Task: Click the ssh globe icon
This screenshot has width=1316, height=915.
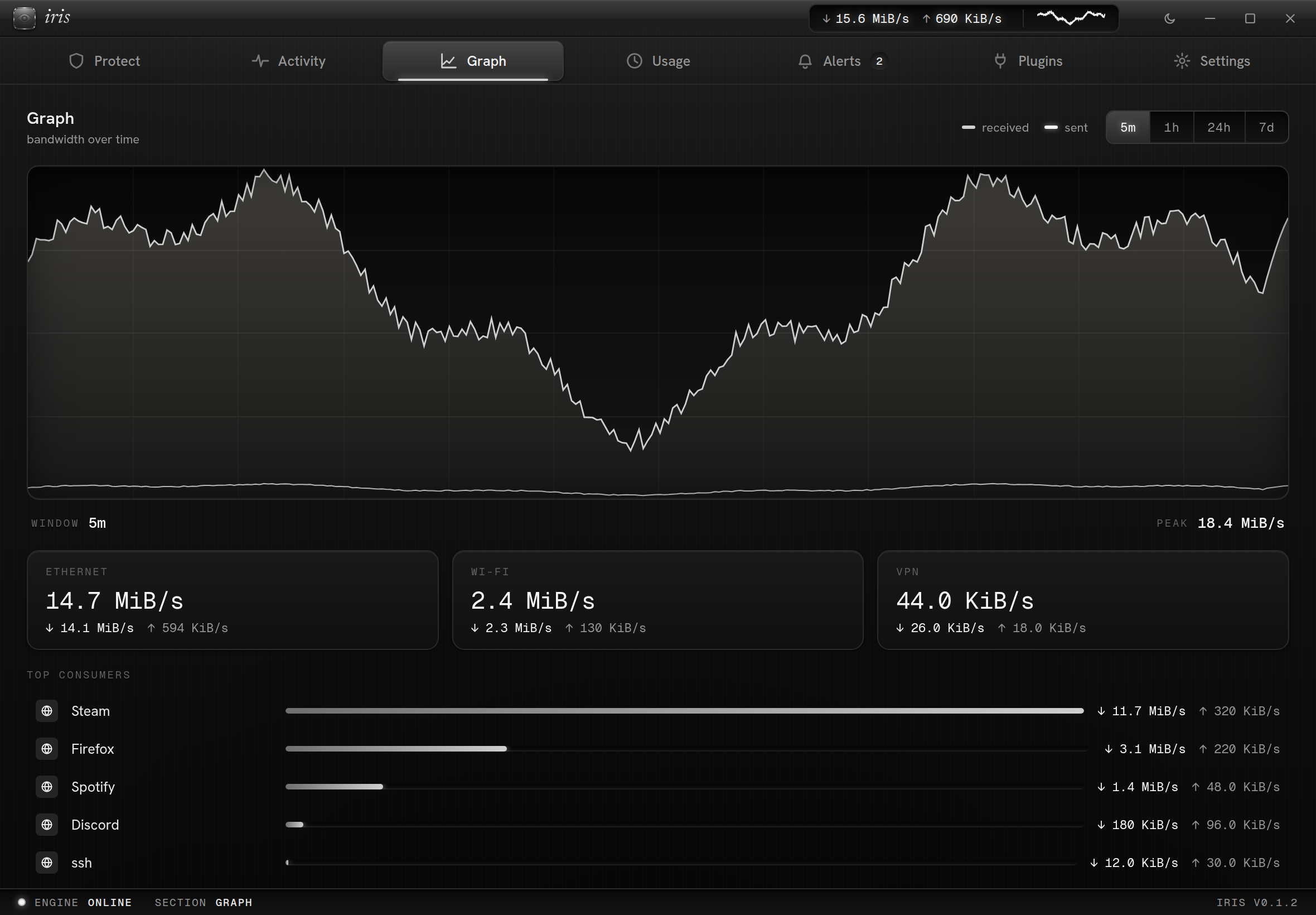Action: click(x=47, y=862)
